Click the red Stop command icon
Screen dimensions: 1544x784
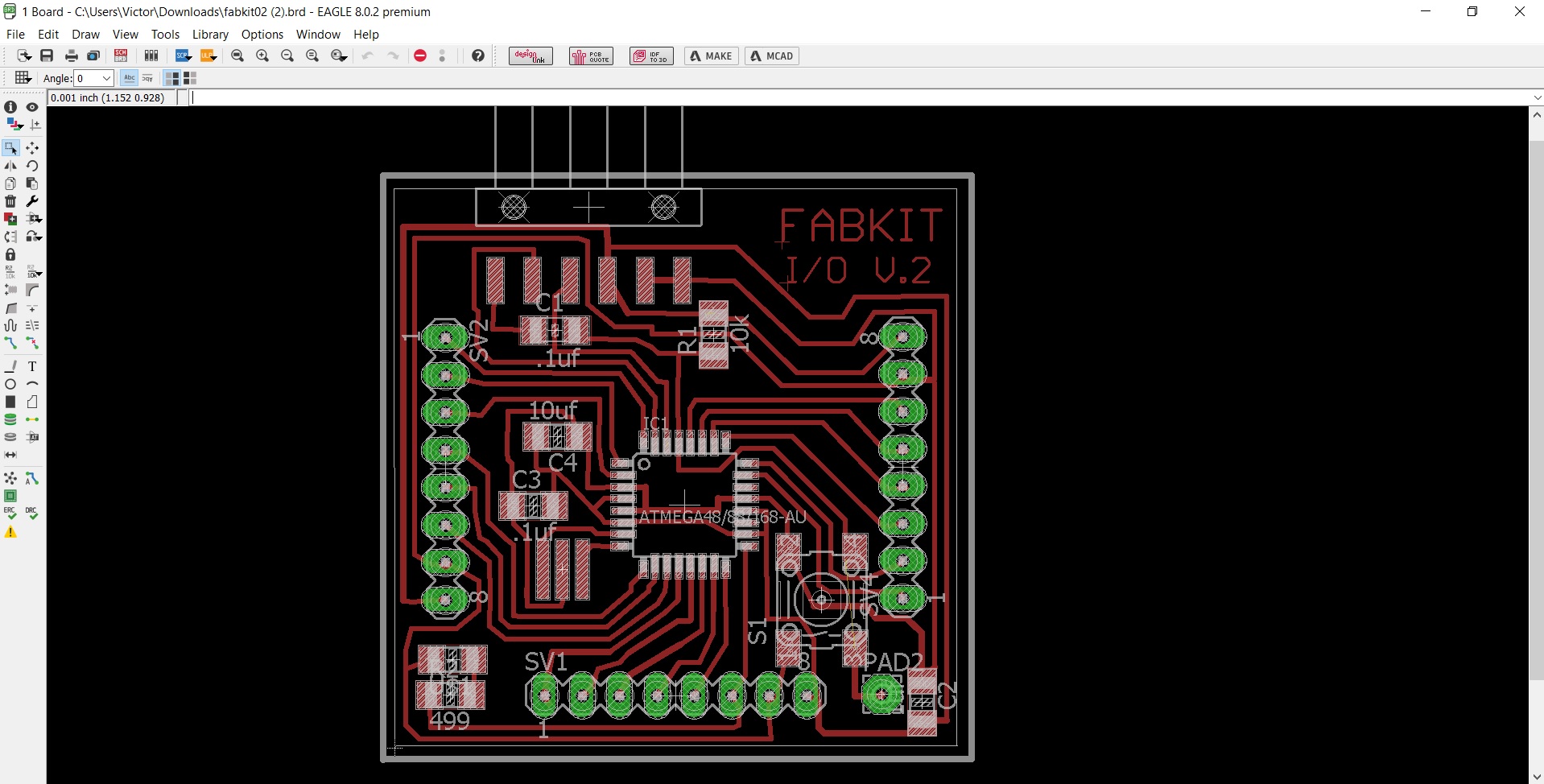[x=420, y=56]
